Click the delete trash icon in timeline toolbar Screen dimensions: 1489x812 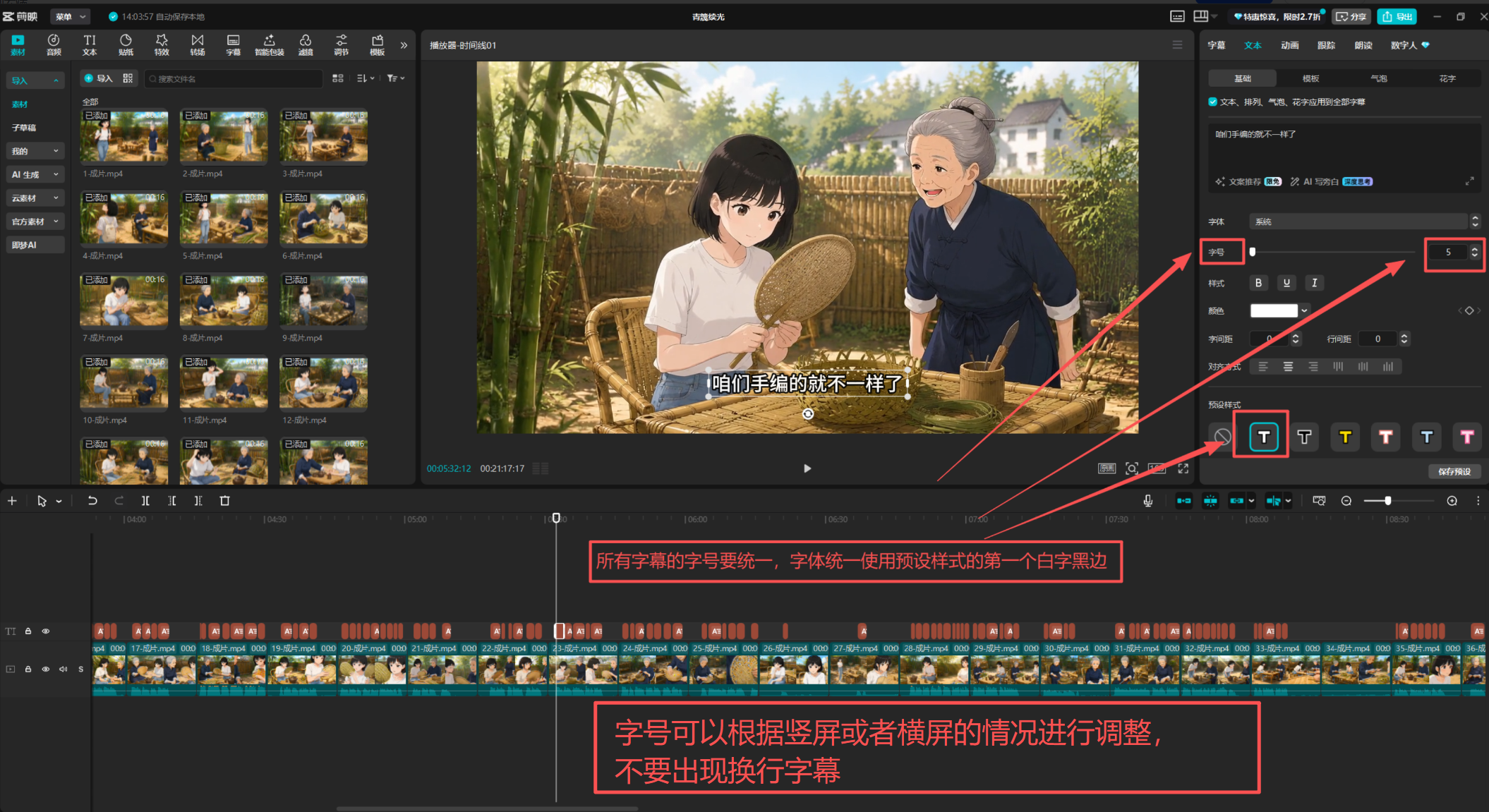(x=225, y=501)
